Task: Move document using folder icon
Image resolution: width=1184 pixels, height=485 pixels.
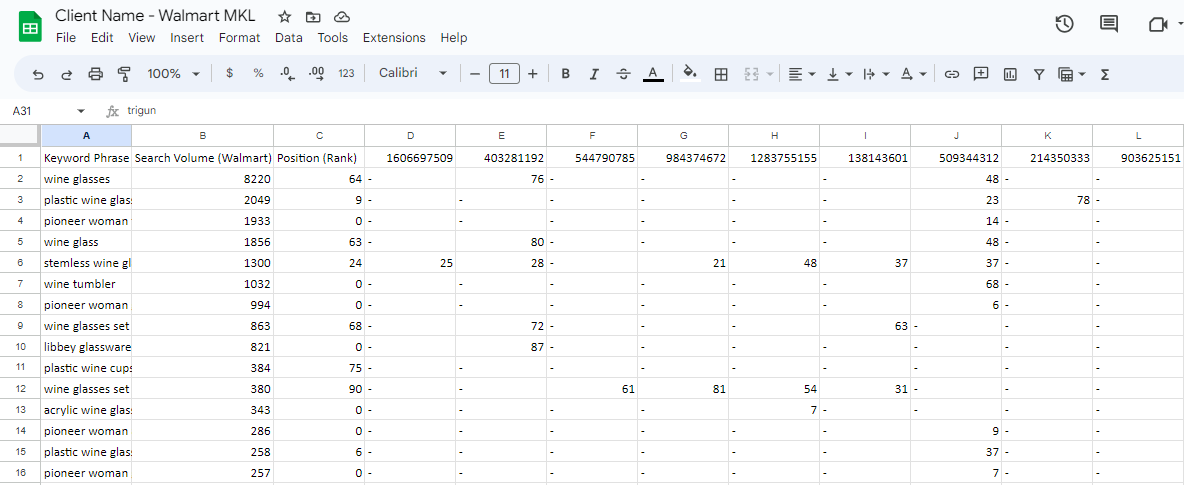Action: coord(313,17)
